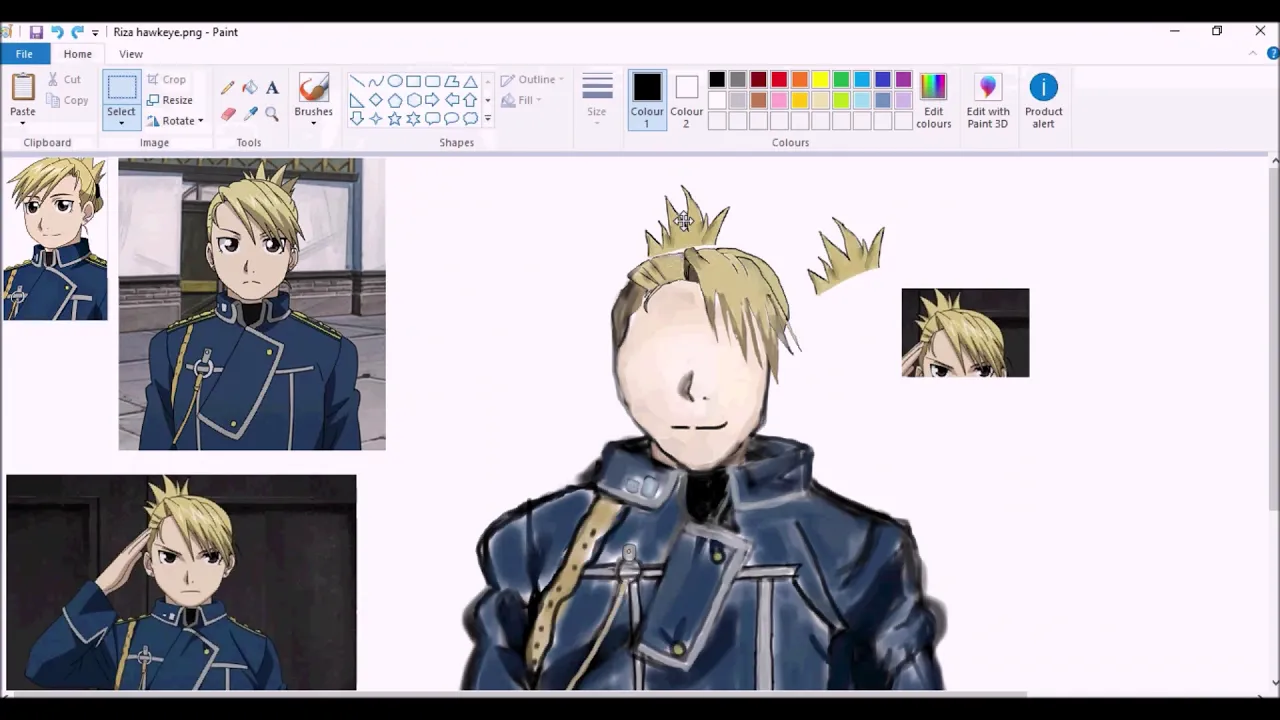Select the Eraser tool

(x=228, y=114)
